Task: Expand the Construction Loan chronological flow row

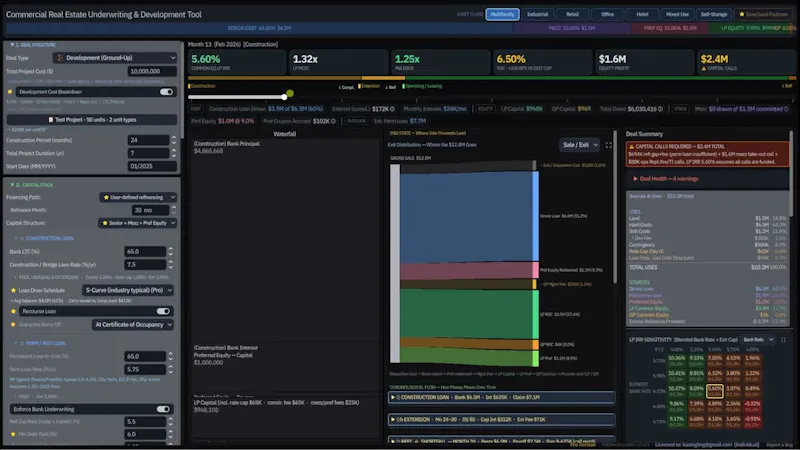Action: tap(501, 397)
